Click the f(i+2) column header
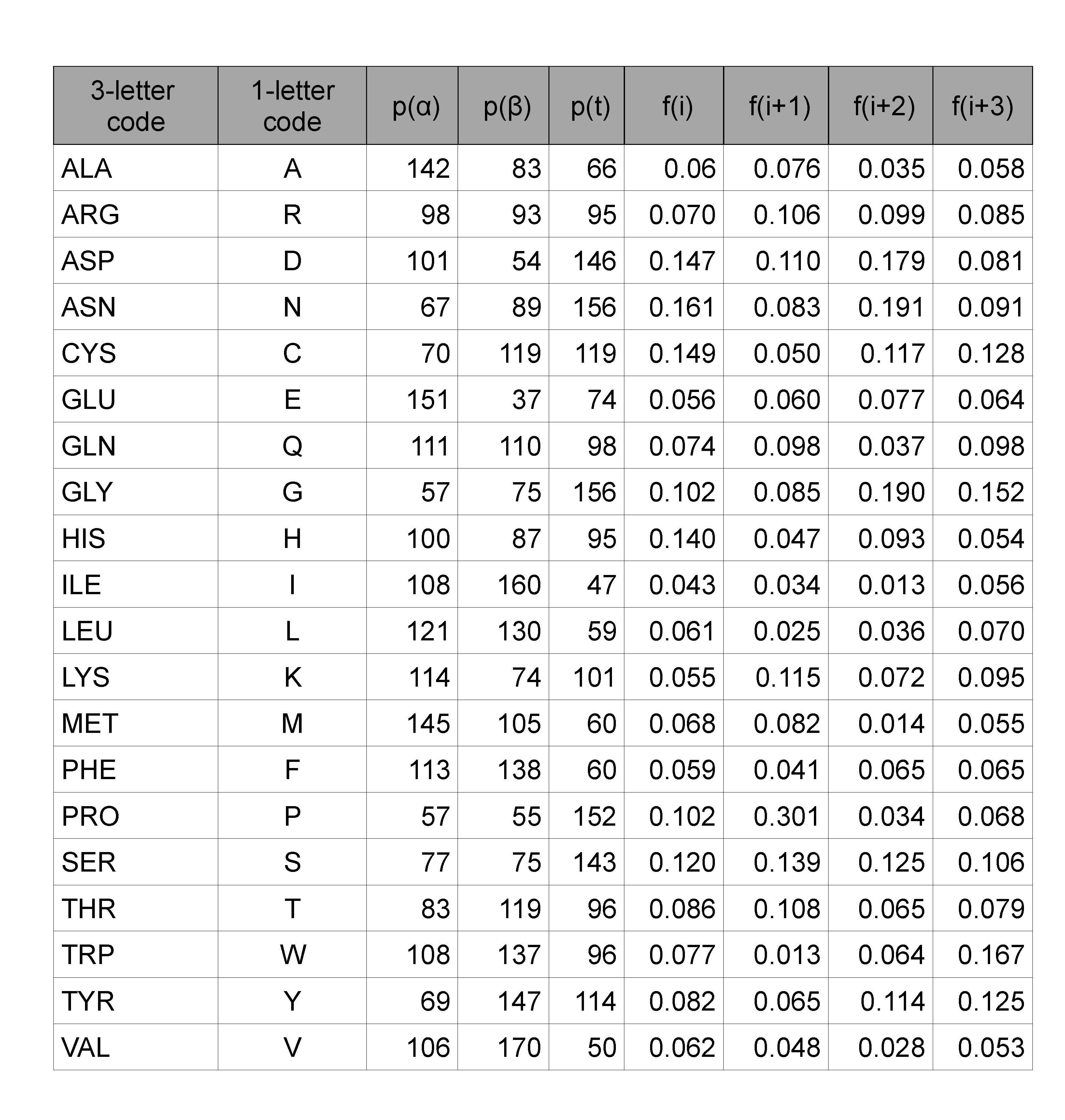The width and height of the screenshot is (1065, 1120). pyautogui.click(x=884, y=106)
